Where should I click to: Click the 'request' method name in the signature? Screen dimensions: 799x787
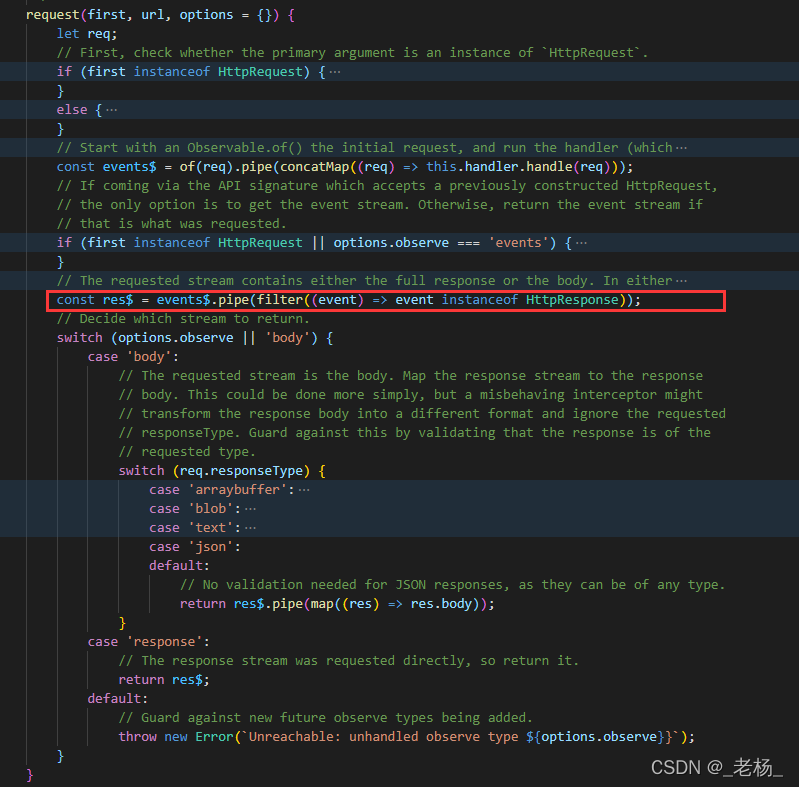pos(53,15)
